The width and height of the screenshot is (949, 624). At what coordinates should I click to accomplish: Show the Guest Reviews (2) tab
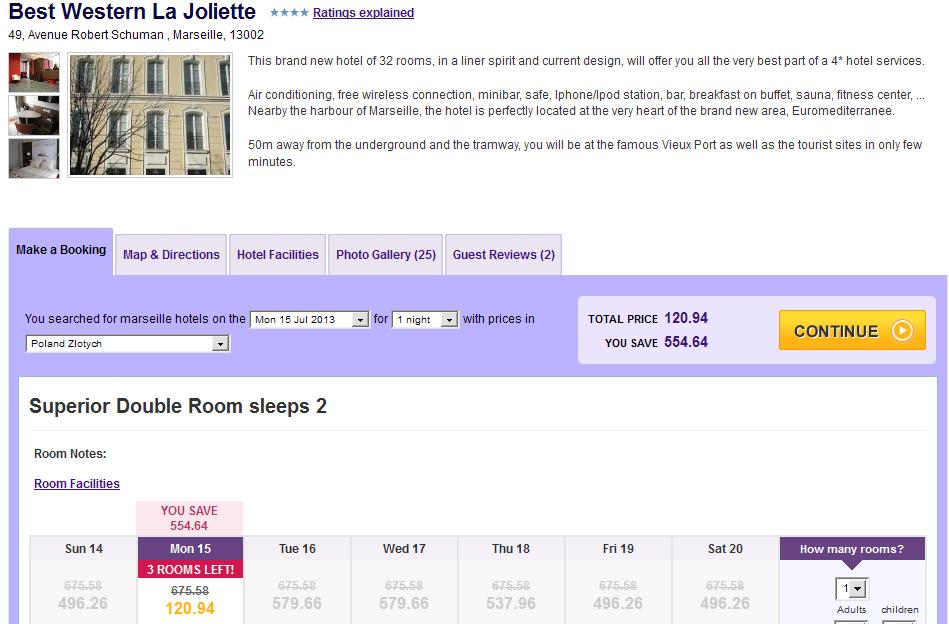coord(504,255)
